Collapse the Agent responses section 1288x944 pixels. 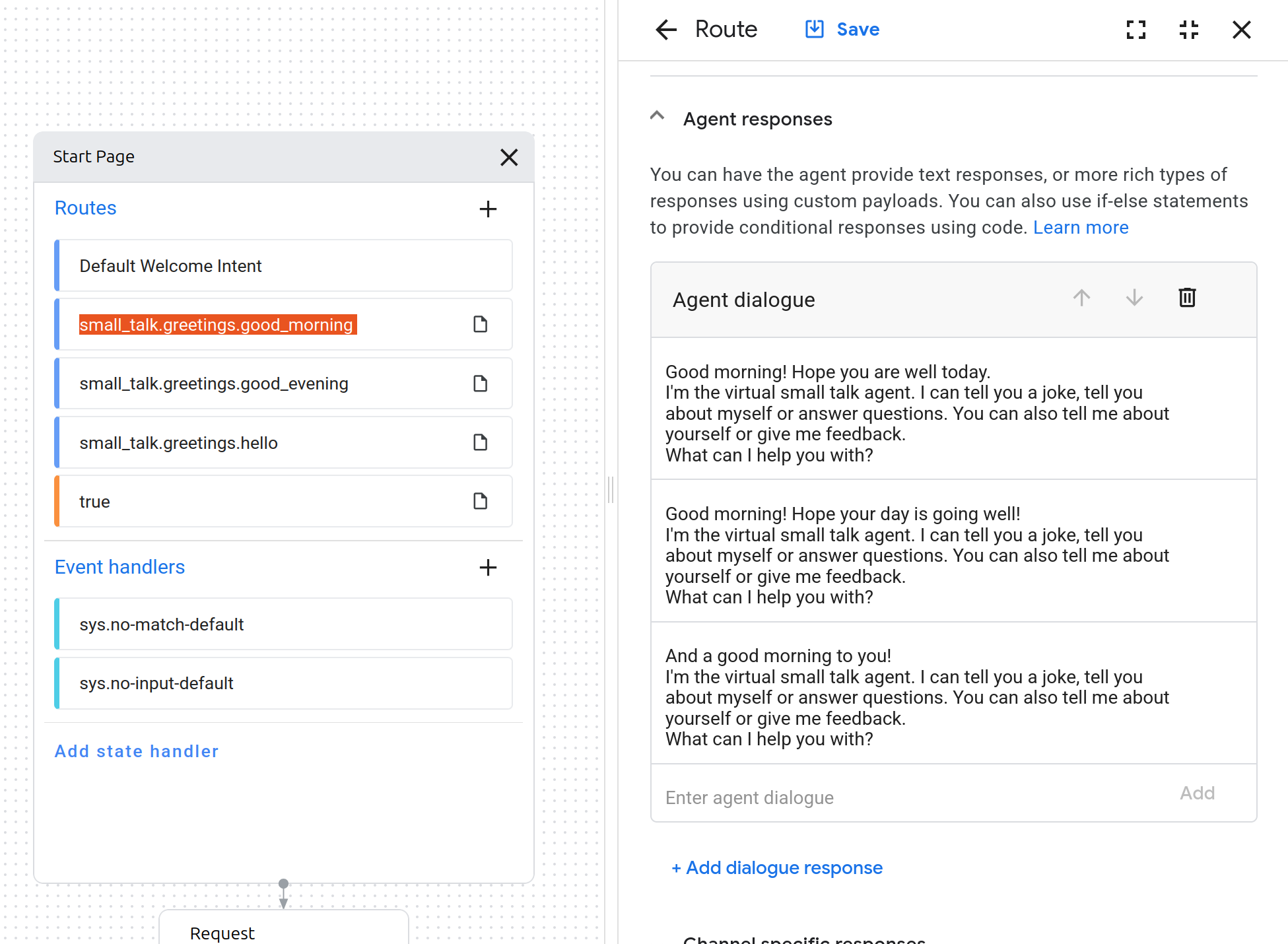tap(657, 116)
